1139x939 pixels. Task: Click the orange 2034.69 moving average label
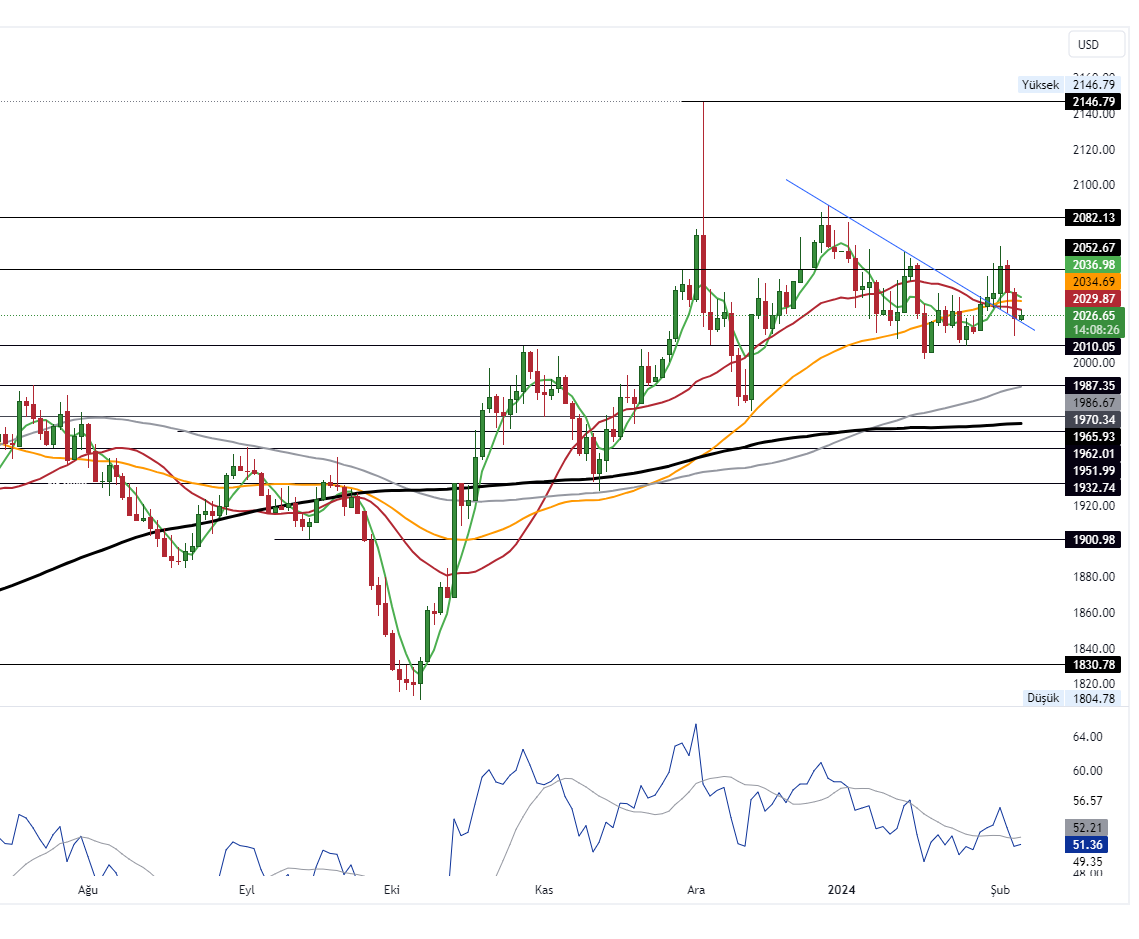[1093, 282]
